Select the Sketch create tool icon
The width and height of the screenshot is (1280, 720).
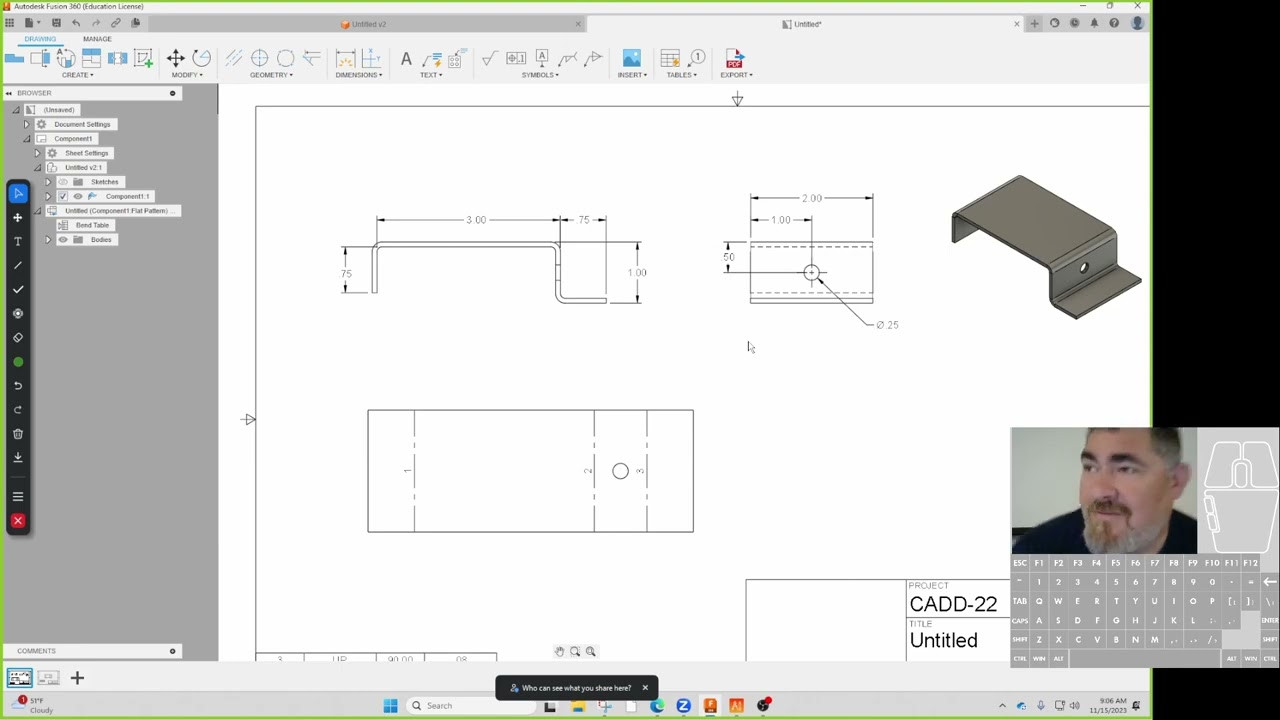tap(143, 59)
